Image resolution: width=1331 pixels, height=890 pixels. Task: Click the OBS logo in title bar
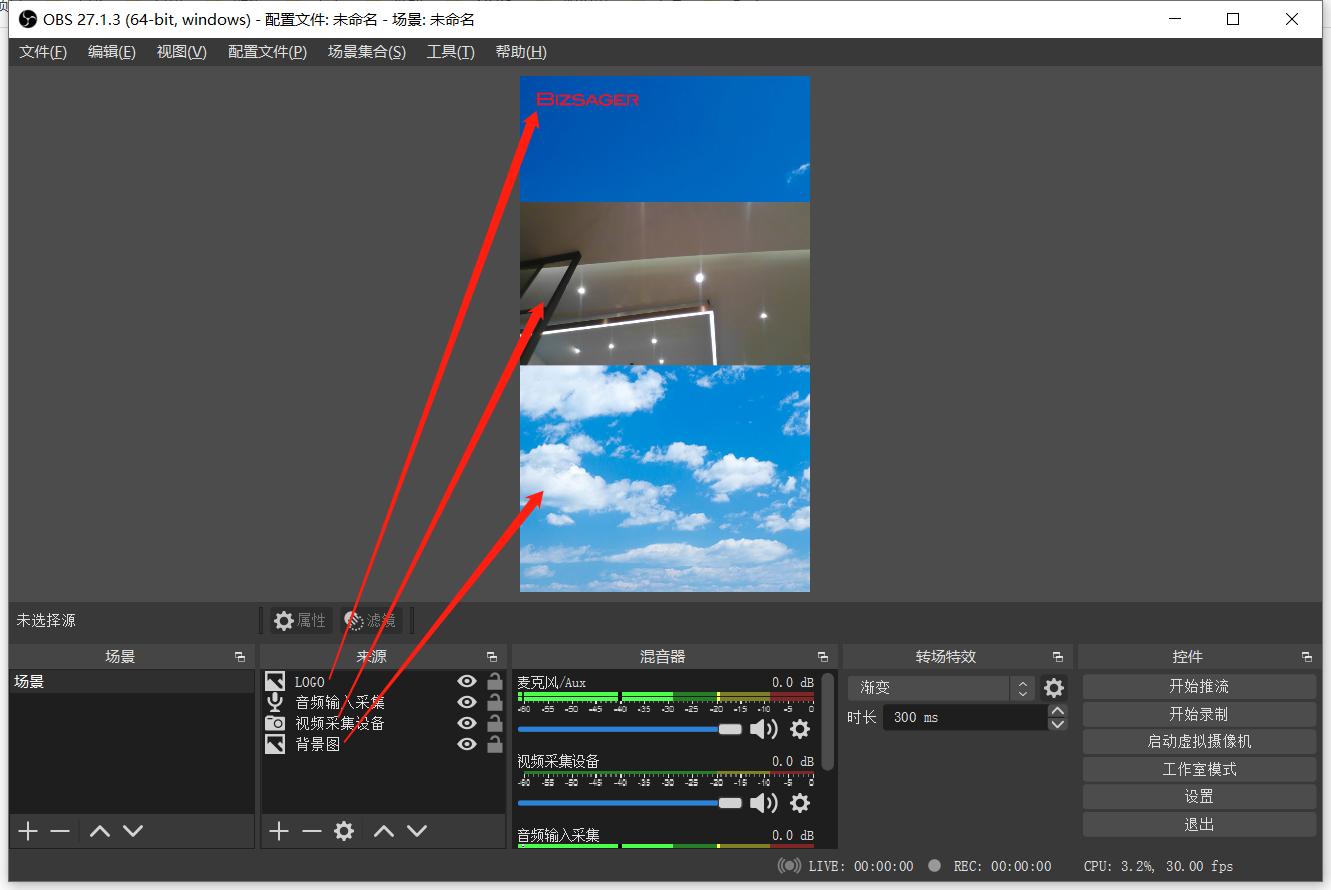28,19
